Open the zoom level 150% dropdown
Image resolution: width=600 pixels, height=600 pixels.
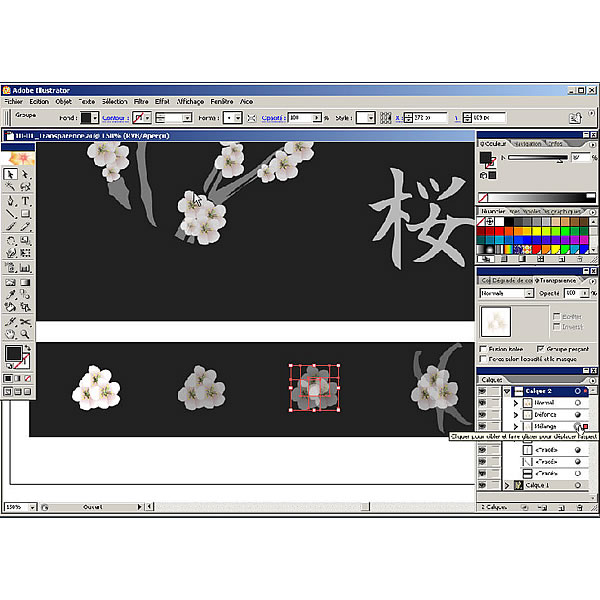coord(32,507)
